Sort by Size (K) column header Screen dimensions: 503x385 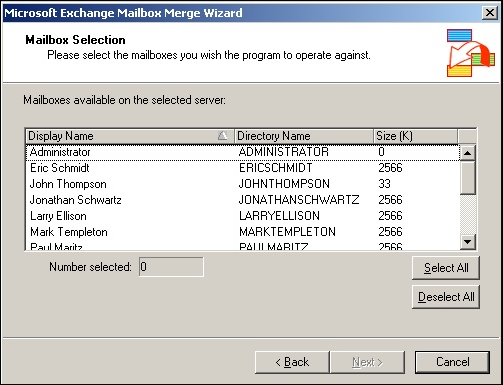click(x=415, y=136)
